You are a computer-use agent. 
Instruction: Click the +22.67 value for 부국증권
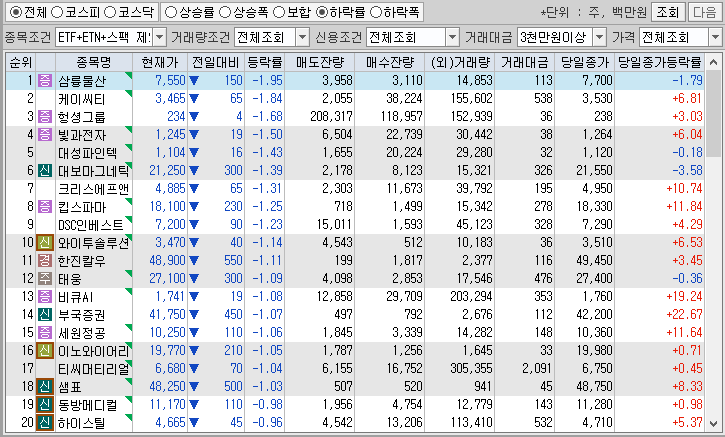(684, 315)
